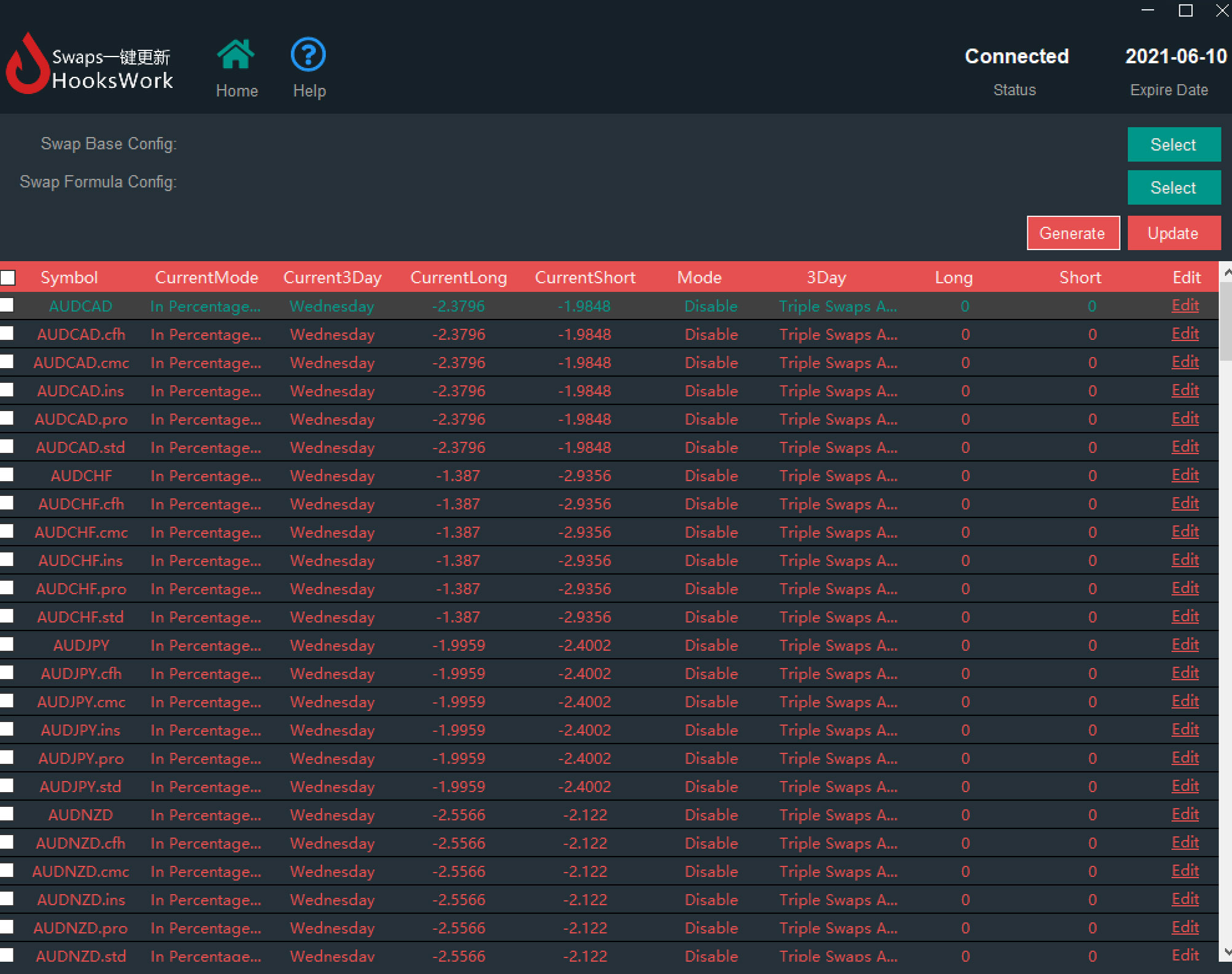
Task: Click AUDNZD CurrentLong value -2.5566
Action: click(x=459, y=815)
